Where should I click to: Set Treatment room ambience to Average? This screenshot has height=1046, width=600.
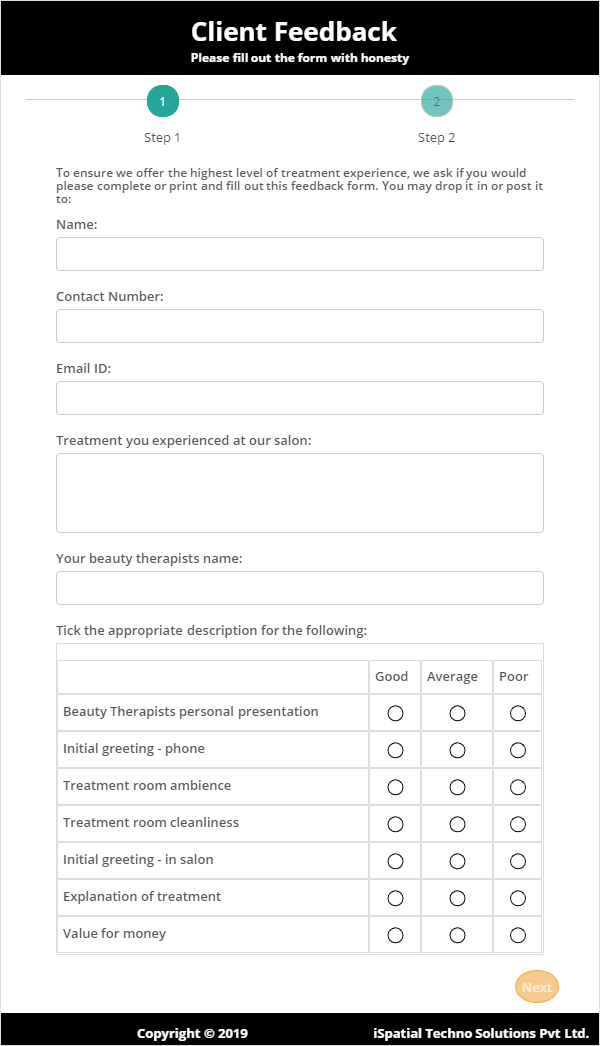pyautogui.click(x=457, y=787)
